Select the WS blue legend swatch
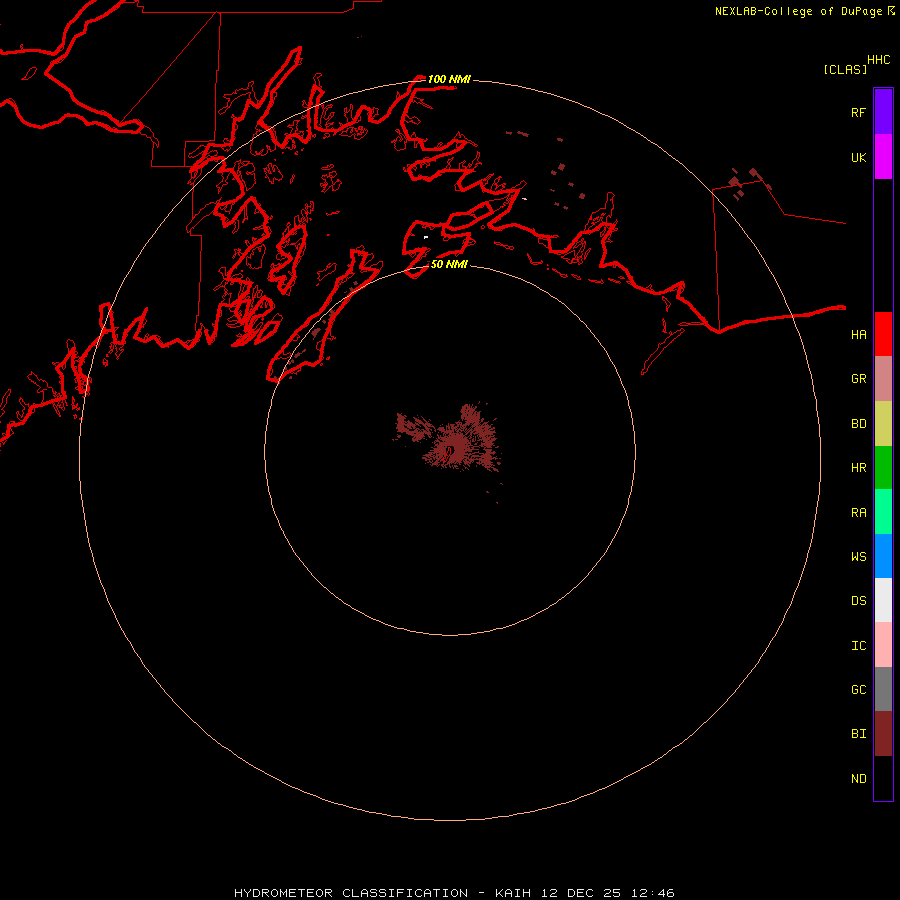Viewport: 900px width, 900px height. [883, 556]
